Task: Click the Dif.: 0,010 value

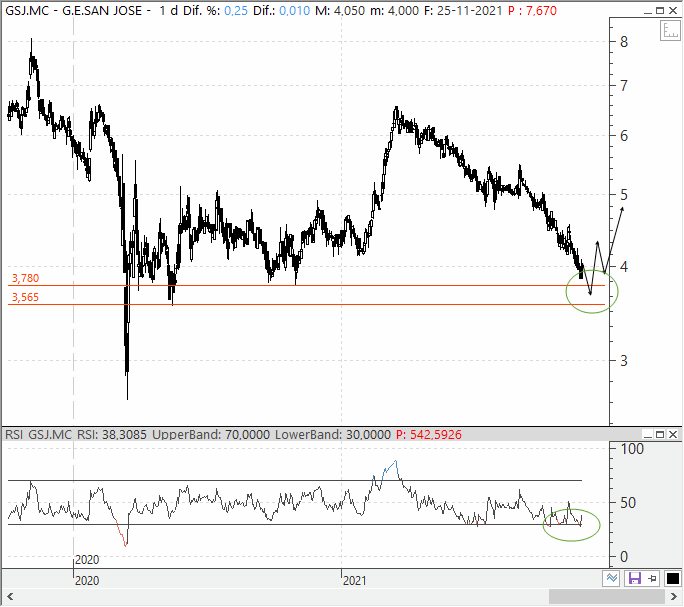Action: [281, 10]
